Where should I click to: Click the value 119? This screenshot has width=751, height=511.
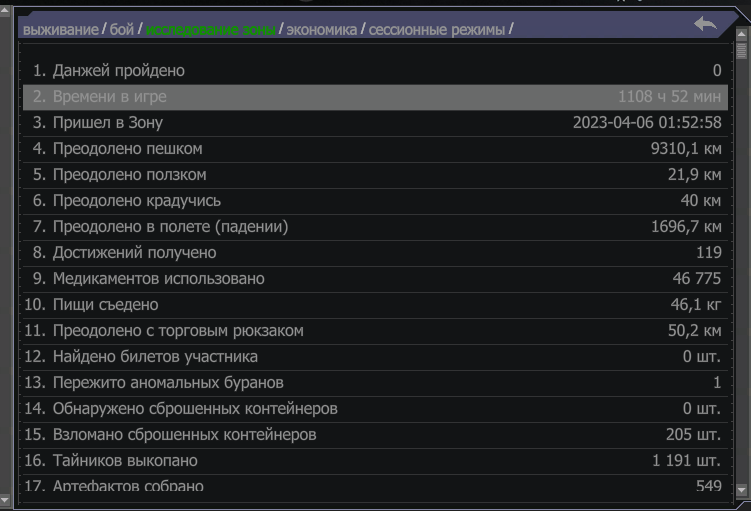pyautogui.click(x=709, y=252)
